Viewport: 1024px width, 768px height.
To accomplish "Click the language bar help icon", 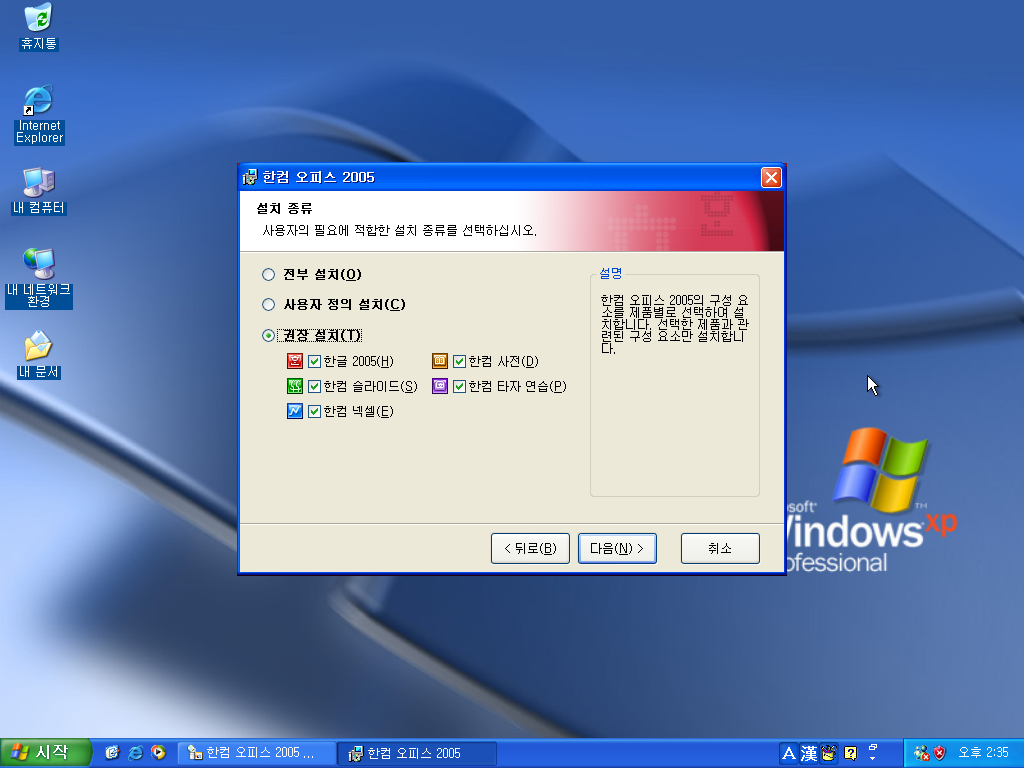I will 850,754.
